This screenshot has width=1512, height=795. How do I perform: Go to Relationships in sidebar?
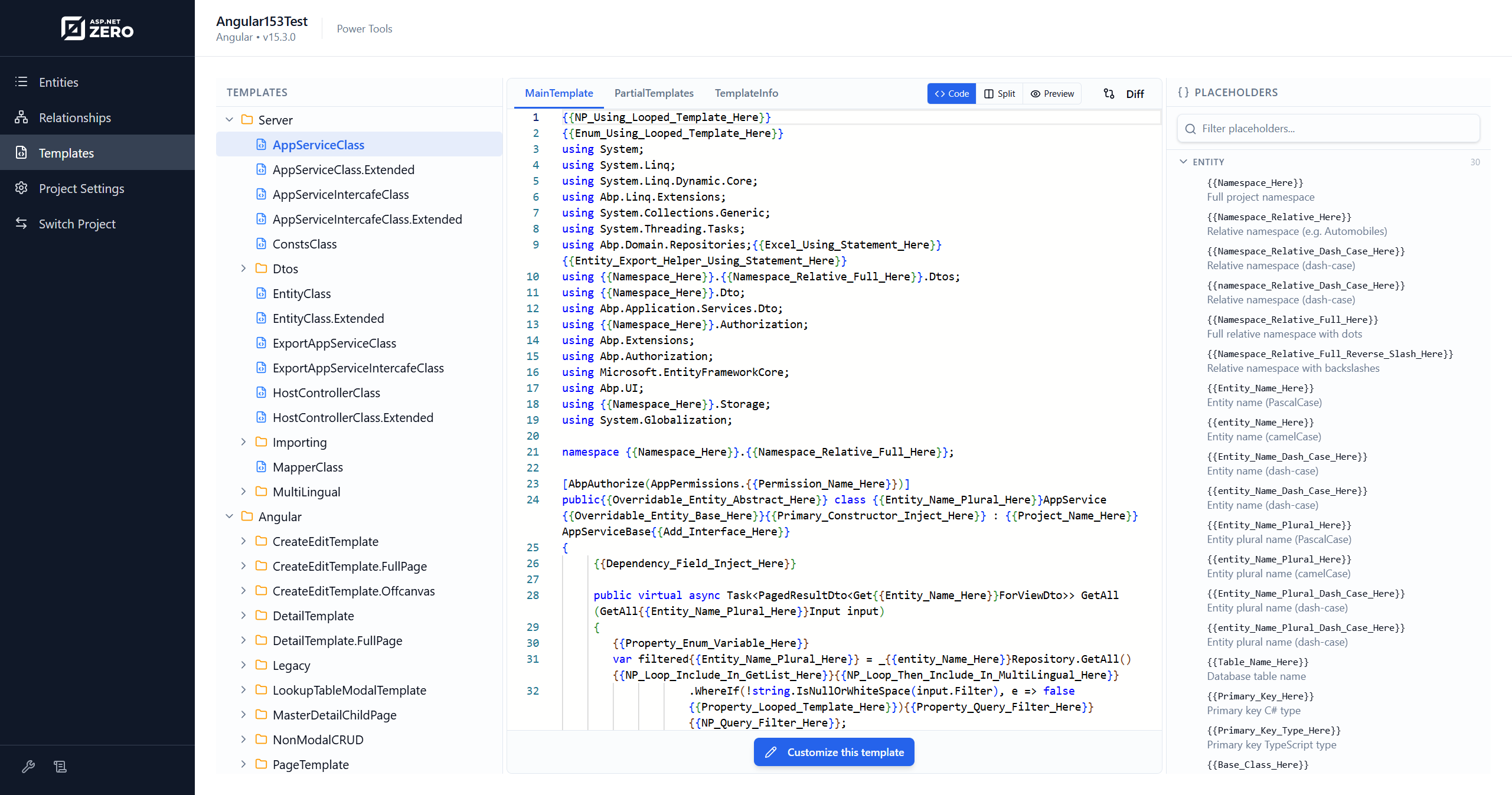[x=97, y=117]
